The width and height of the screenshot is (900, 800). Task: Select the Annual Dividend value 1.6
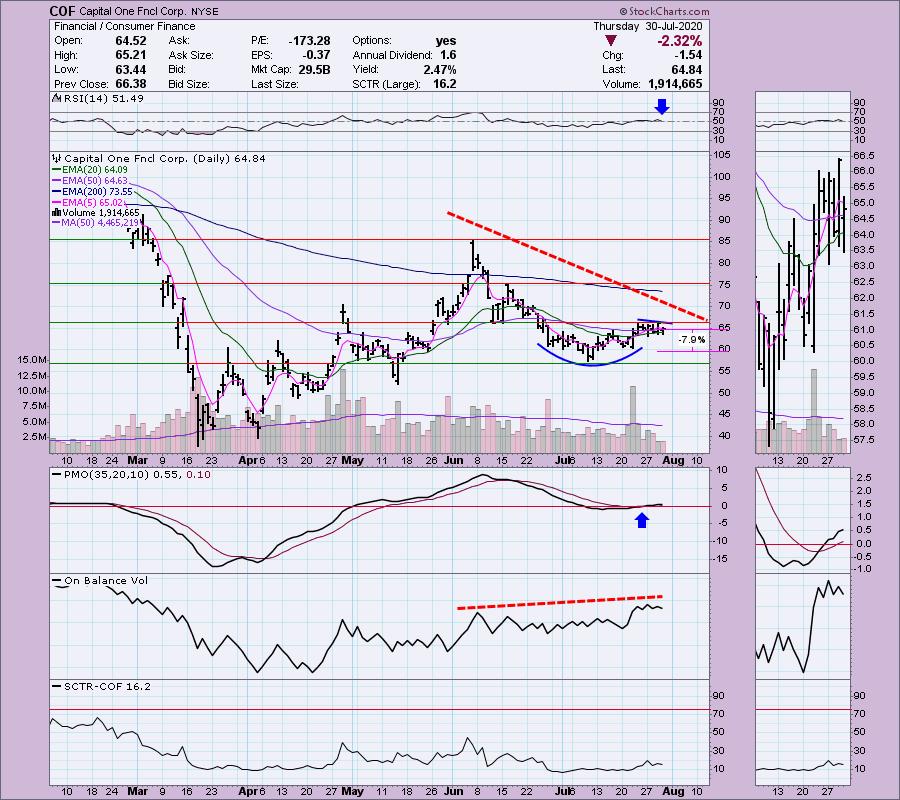coord(448,55)
